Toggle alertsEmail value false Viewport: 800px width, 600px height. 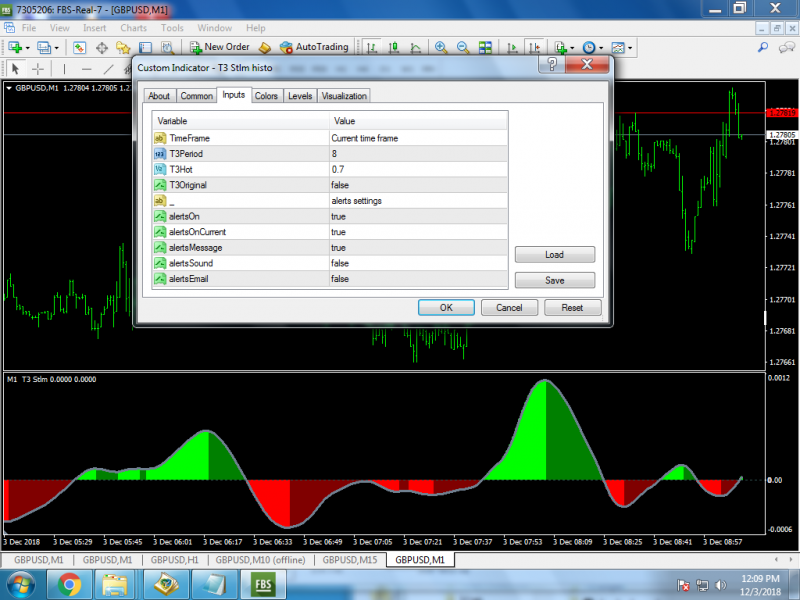(x=418, y=279)
